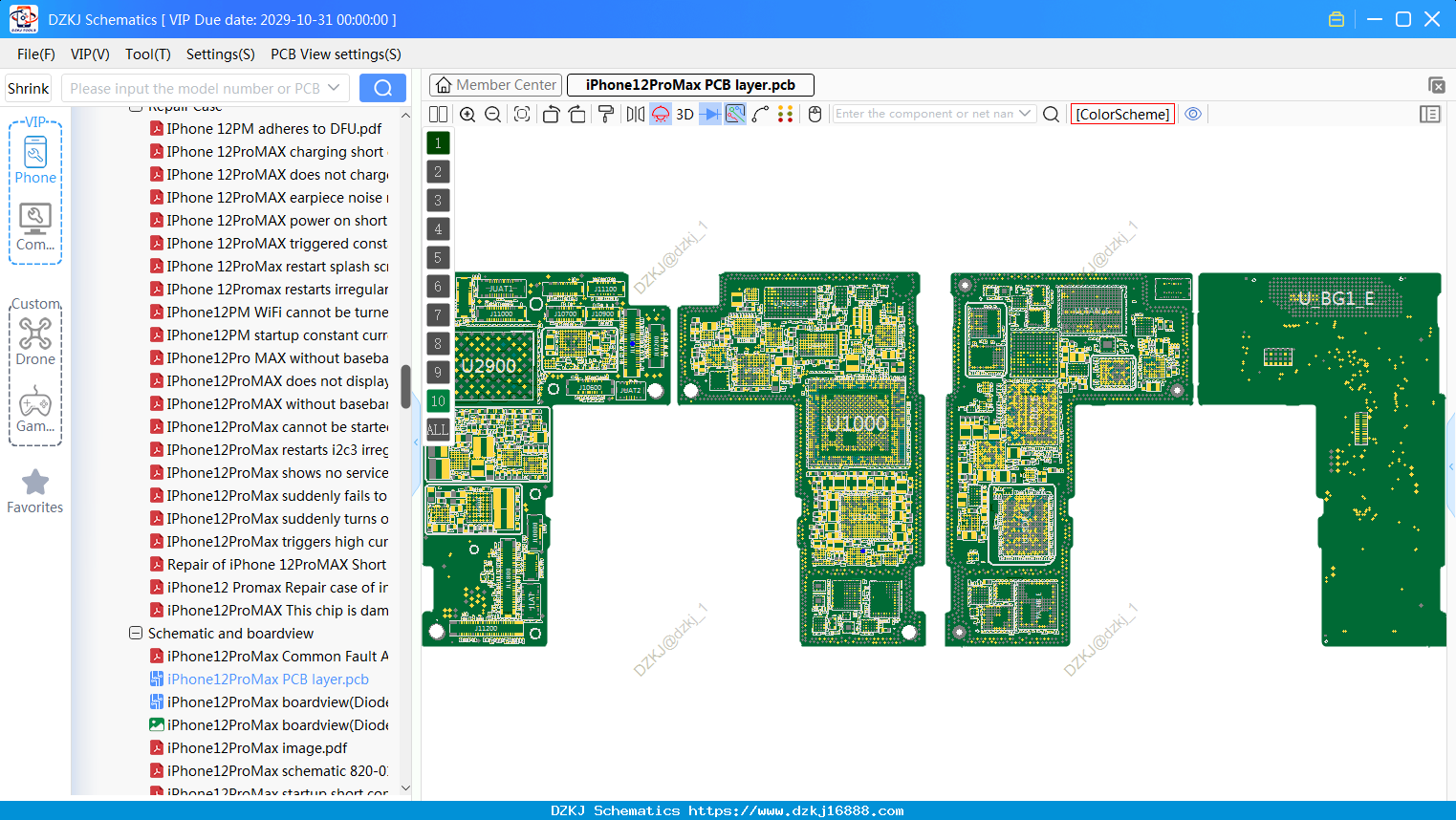
Task: Search component with toolbar magnifier icon
Action: pos(1051,114)
